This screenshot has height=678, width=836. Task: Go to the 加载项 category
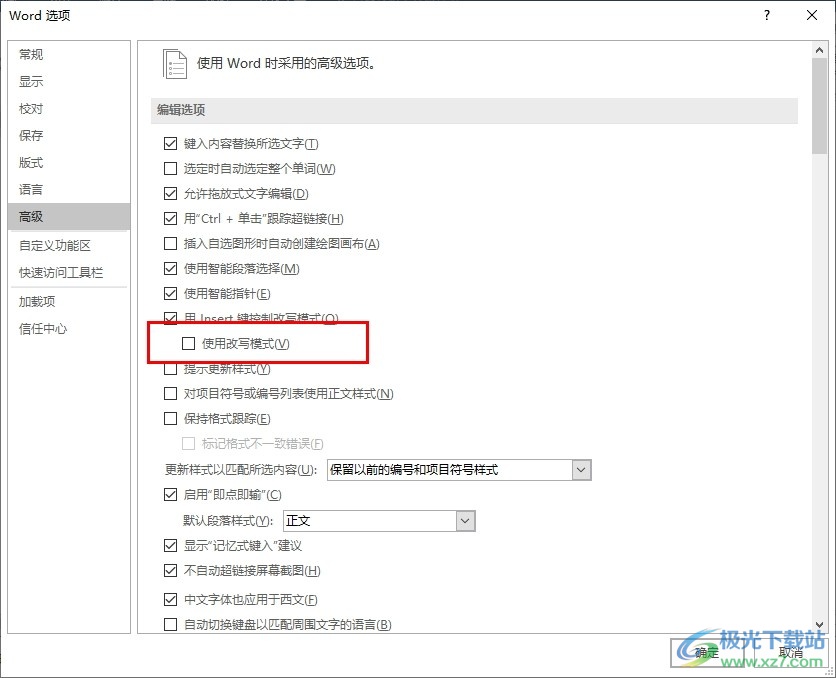point(69,302)
